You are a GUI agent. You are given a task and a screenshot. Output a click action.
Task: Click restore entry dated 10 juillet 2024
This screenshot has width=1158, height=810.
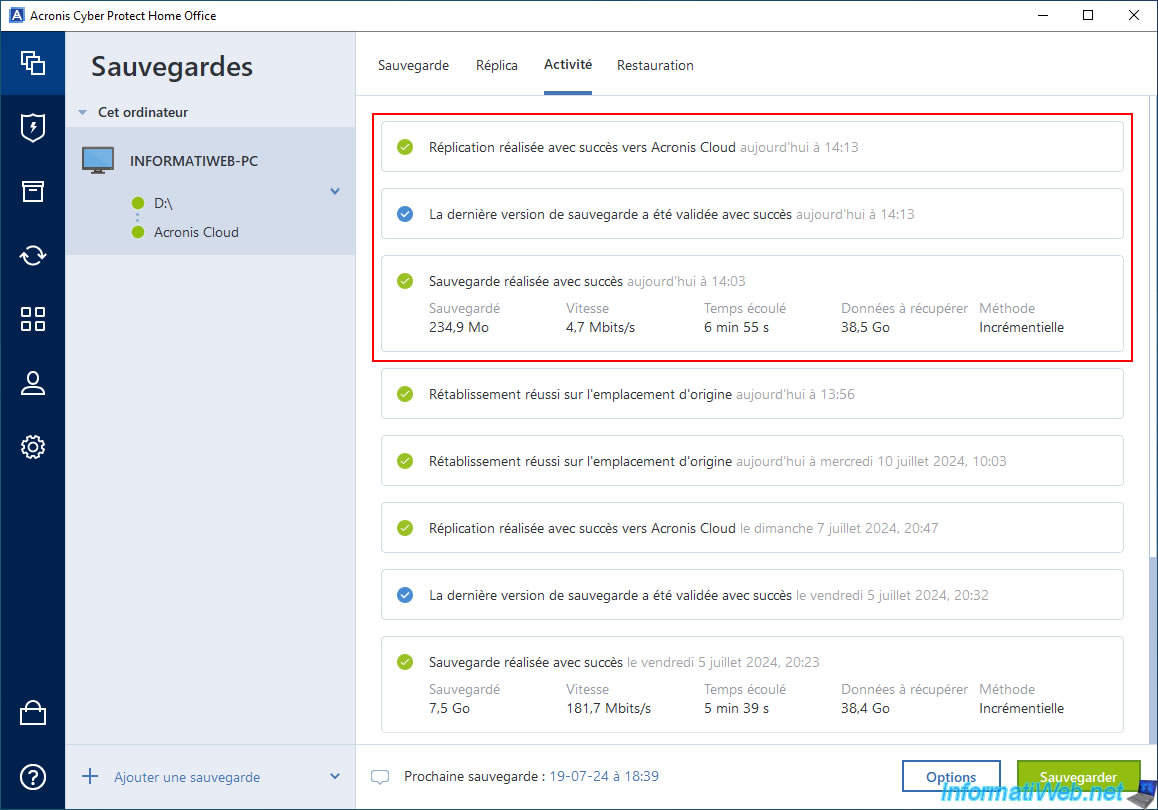point(752,461)
